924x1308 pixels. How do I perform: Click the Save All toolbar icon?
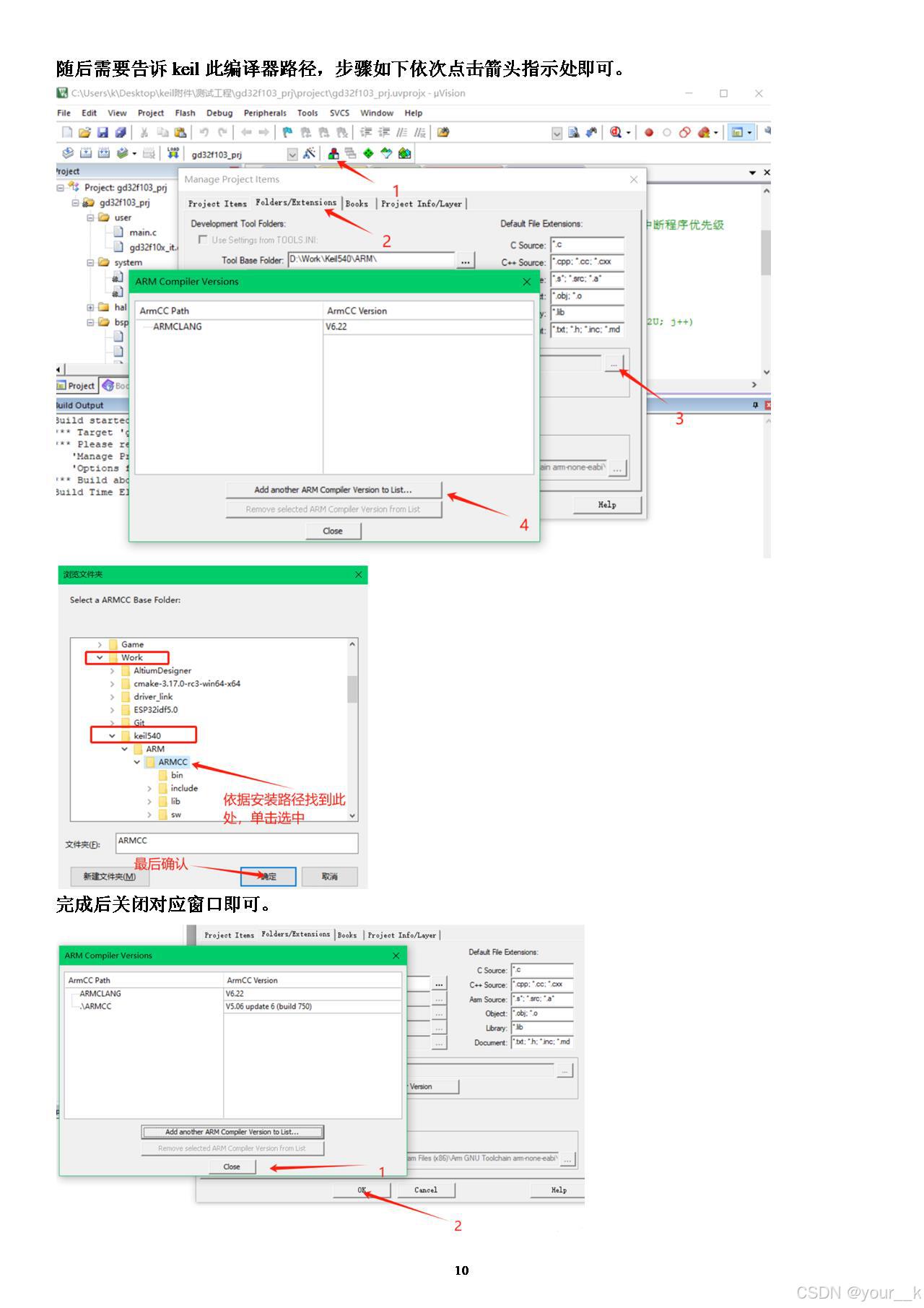pyautogui.click(x=121, y=132)
